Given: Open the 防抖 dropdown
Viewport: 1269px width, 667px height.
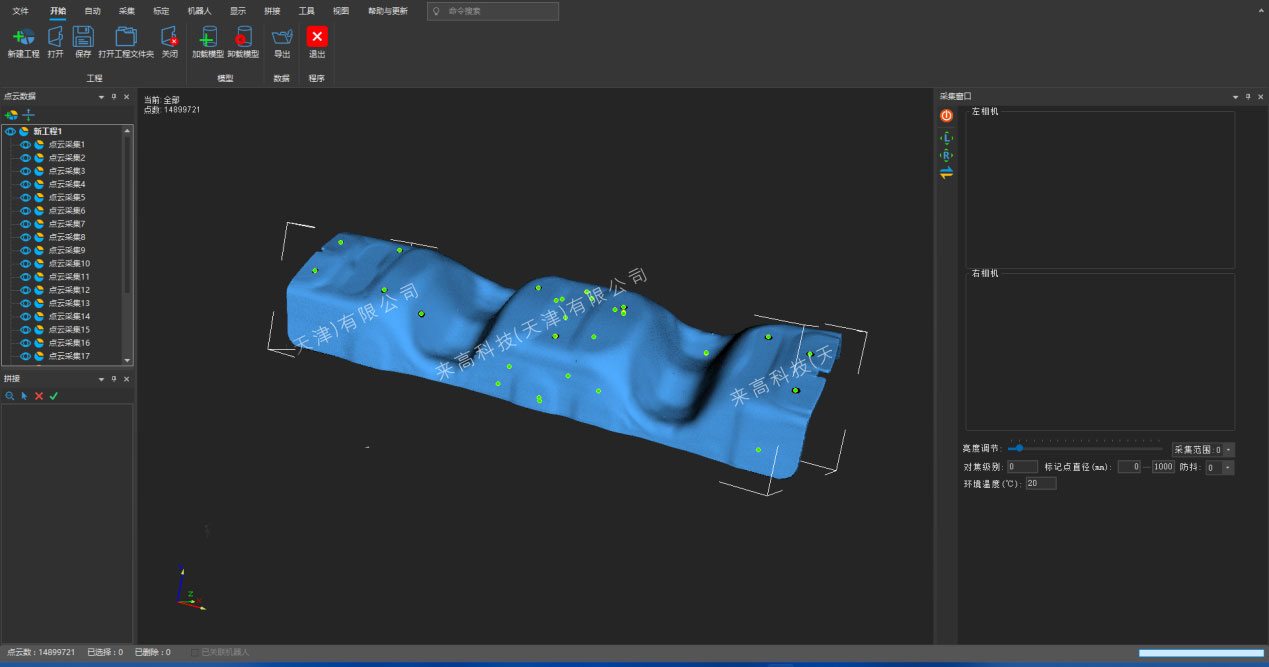Looking at the screenshot, I should [x=1227, y=467].
